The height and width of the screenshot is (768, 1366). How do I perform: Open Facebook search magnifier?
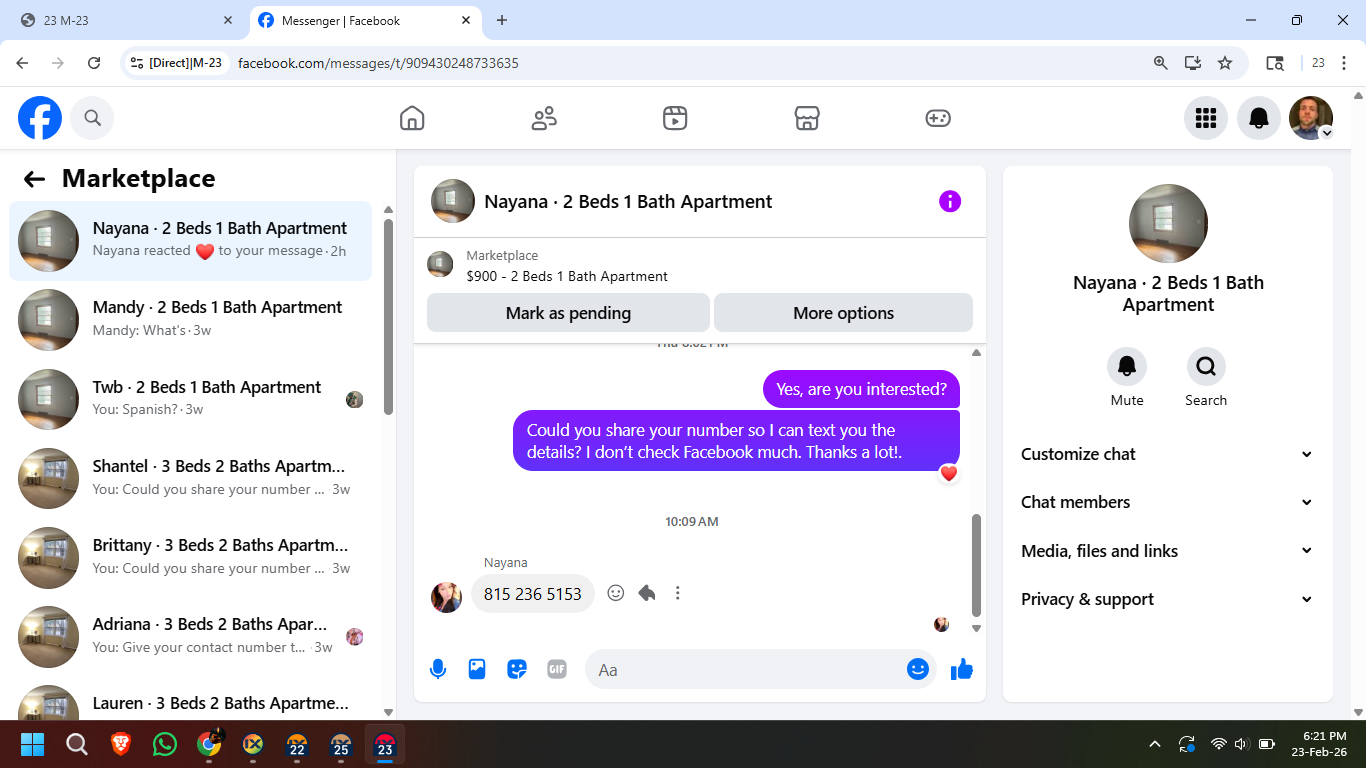click(x=92, y=118)
